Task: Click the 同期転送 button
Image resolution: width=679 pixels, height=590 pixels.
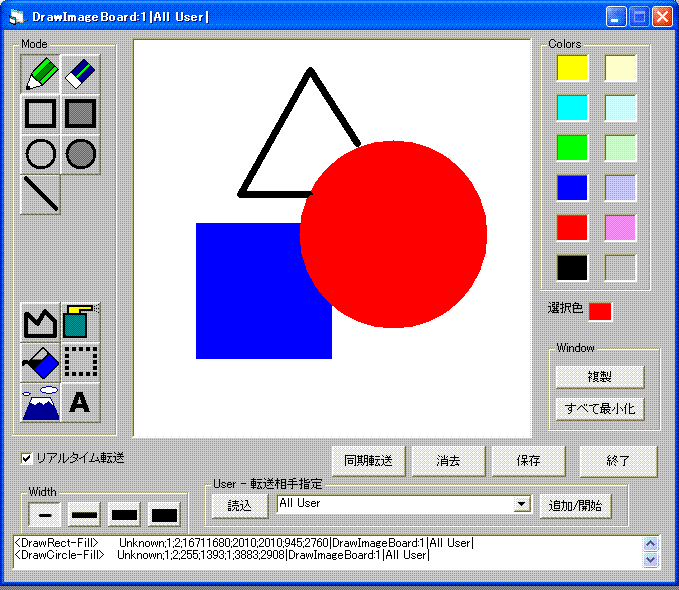Action: click(x=369, y=461)
